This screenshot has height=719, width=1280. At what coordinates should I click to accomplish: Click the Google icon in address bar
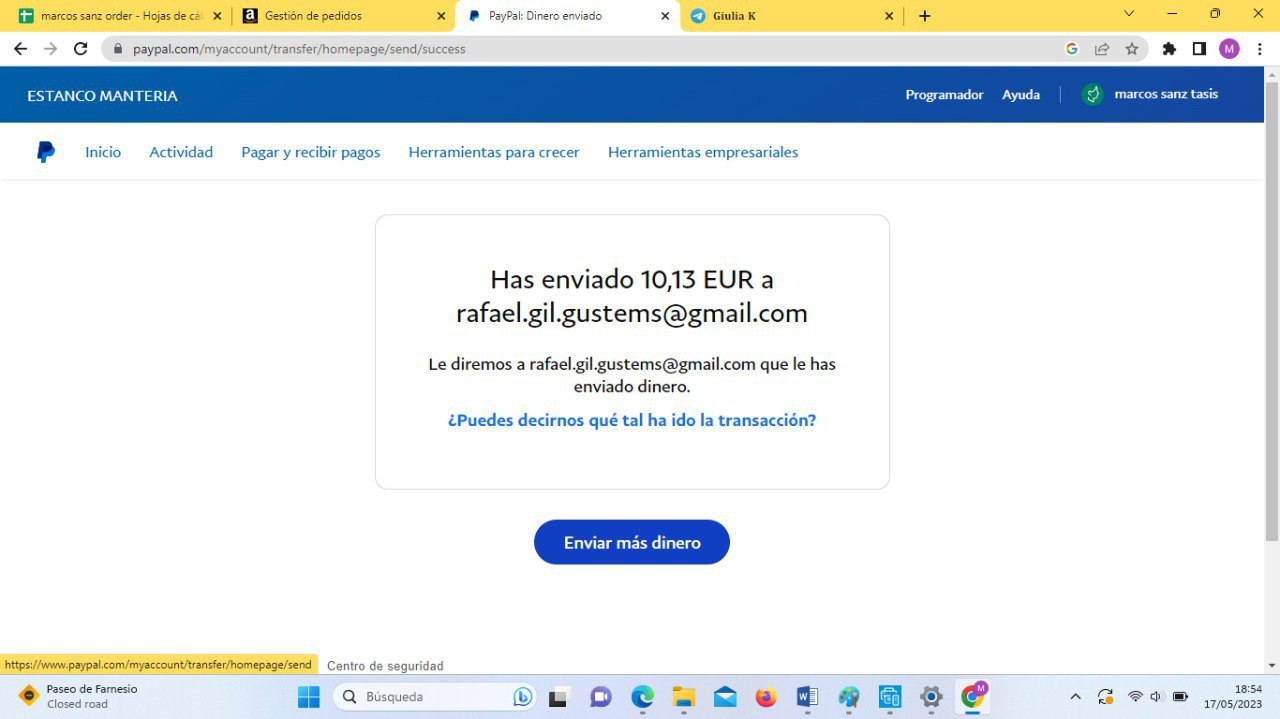(x=1072, y=48)
